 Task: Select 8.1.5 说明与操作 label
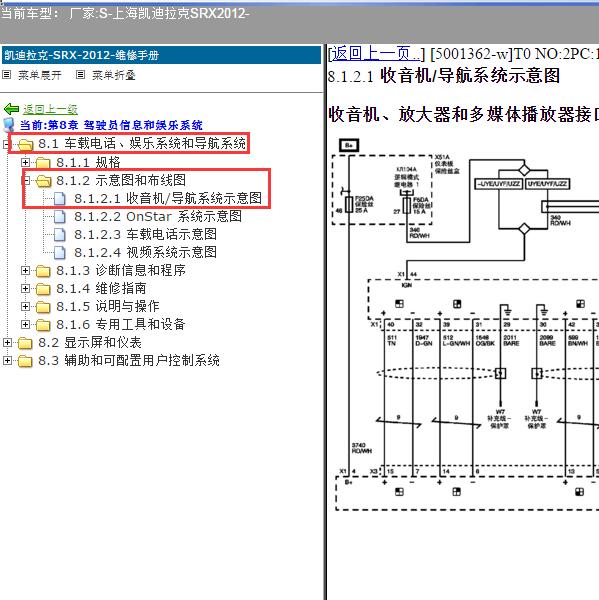(108, 307)
